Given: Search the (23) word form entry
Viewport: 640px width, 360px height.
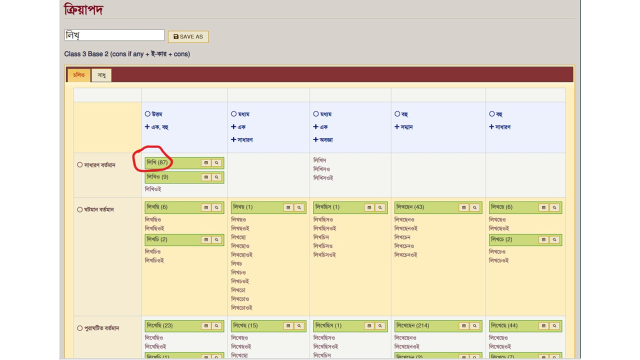Looking at the screenshot, I should click(217, 326).
